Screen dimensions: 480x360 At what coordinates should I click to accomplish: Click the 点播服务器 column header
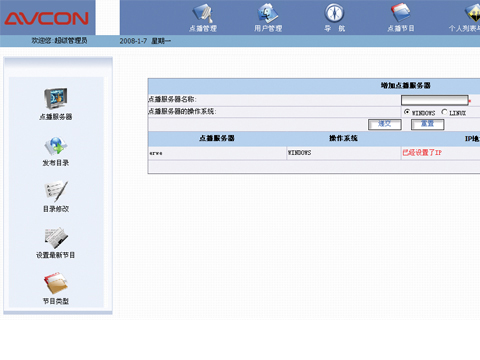(x=217, y=138)
